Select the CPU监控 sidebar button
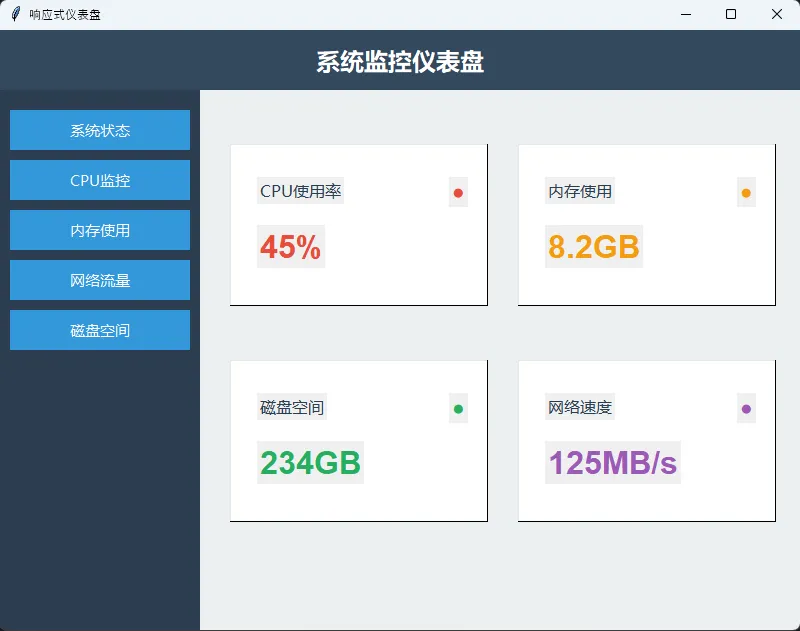The image size is (800, 631). [x=100, y=180]
